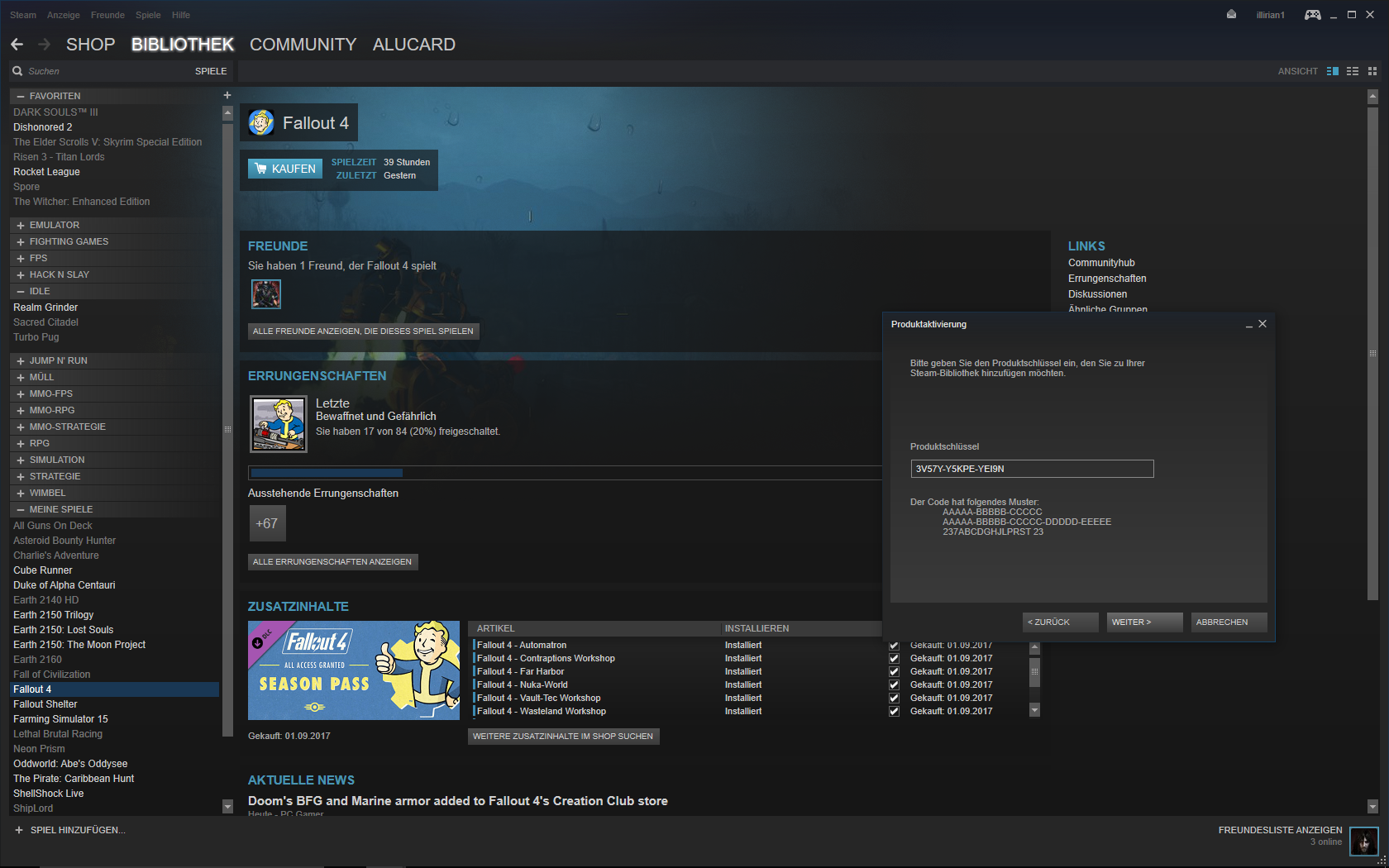Collapse the FAVORITEN category
Image resolution: width=1389 pixels, height=868 pixels.
[x=21, y=96]
